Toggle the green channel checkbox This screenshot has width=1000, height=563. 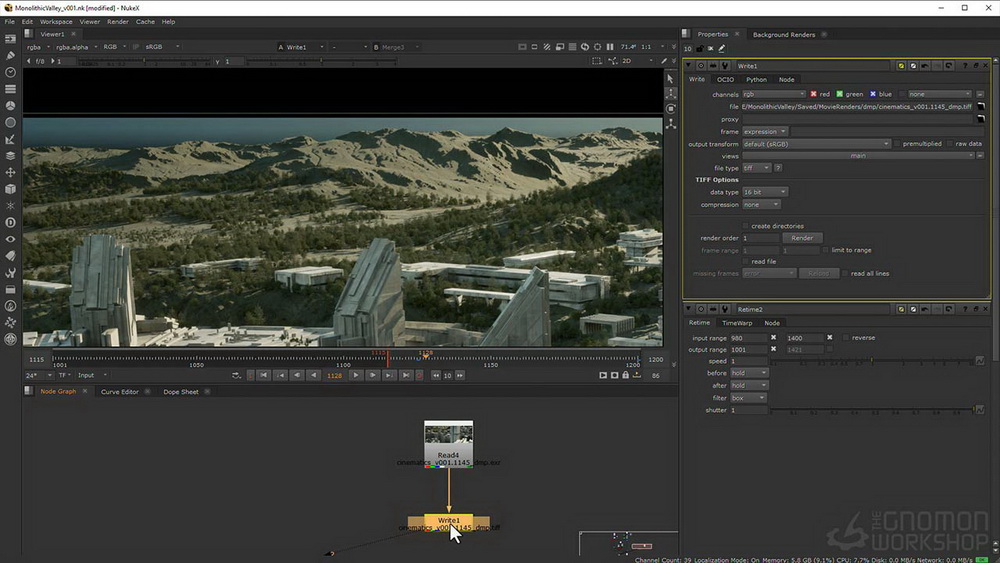coord(839,94)
